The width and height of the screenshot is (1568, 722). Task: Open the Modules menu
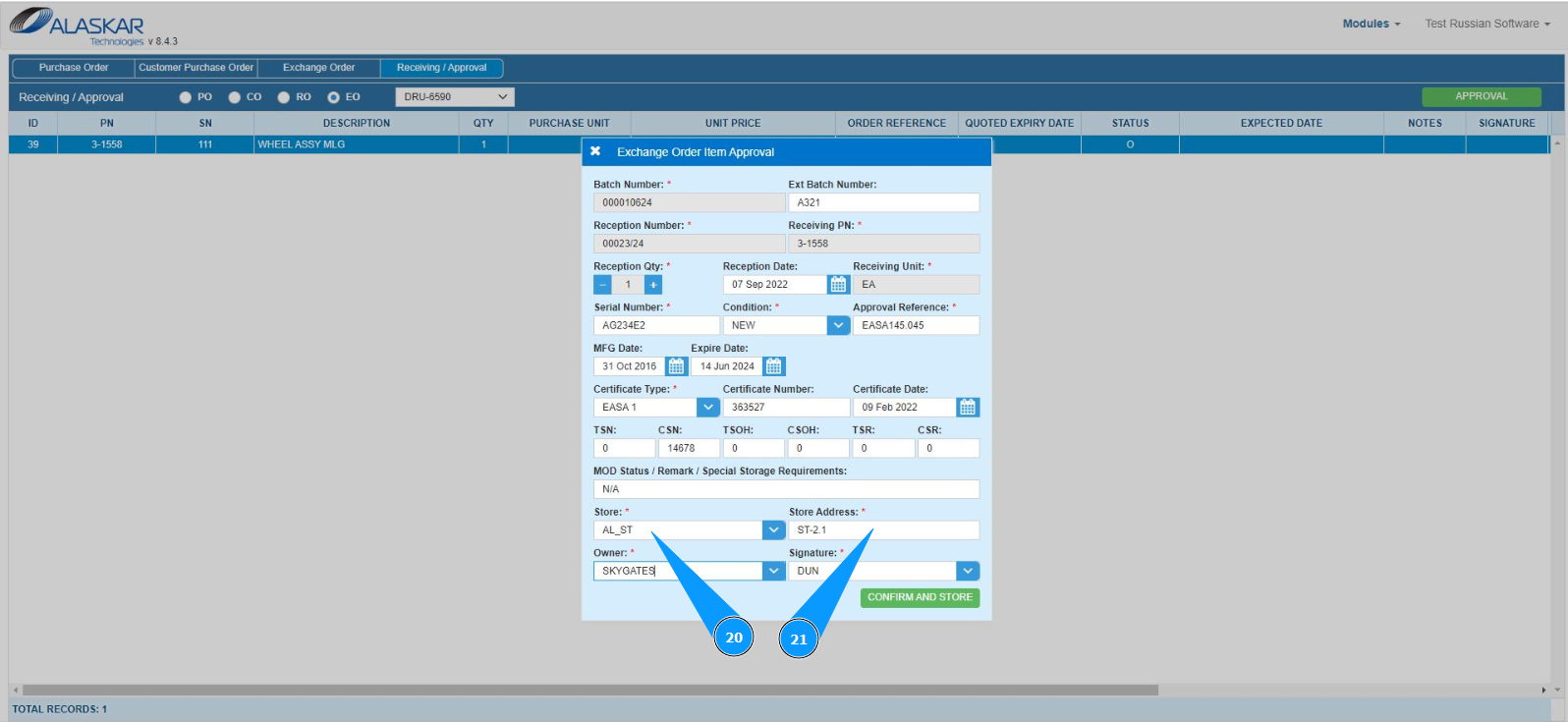[x=1372, y=24]
